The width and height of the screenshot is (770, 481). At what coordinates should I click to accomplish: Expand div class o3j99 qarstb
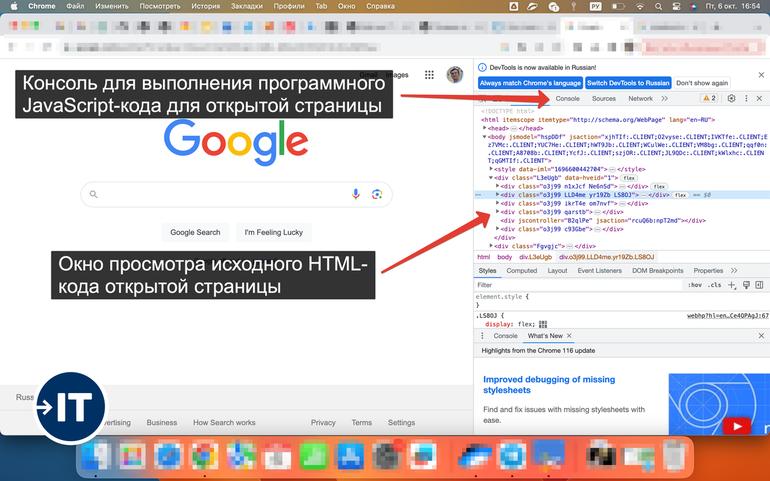(497, 212)
